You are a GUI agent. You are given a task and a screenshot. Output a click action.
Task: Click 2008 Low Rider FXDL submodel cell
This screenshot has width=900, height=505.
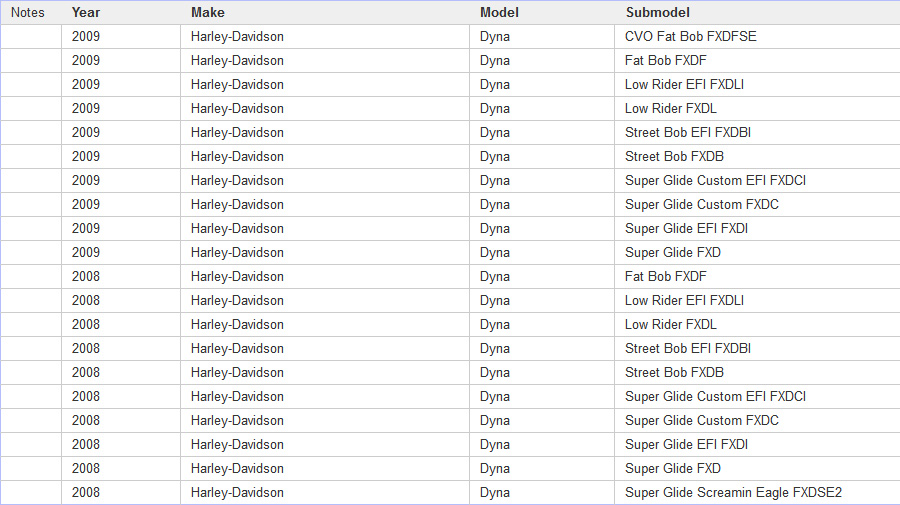point(671,324)
